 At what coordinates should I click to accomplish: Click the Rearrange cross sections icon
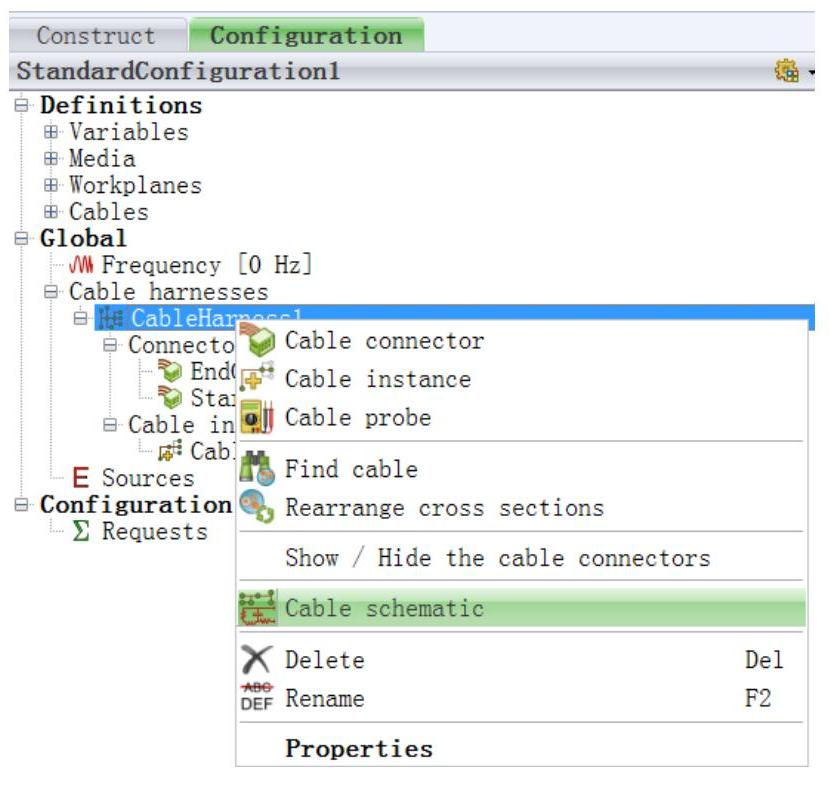(x=257, y=506)
